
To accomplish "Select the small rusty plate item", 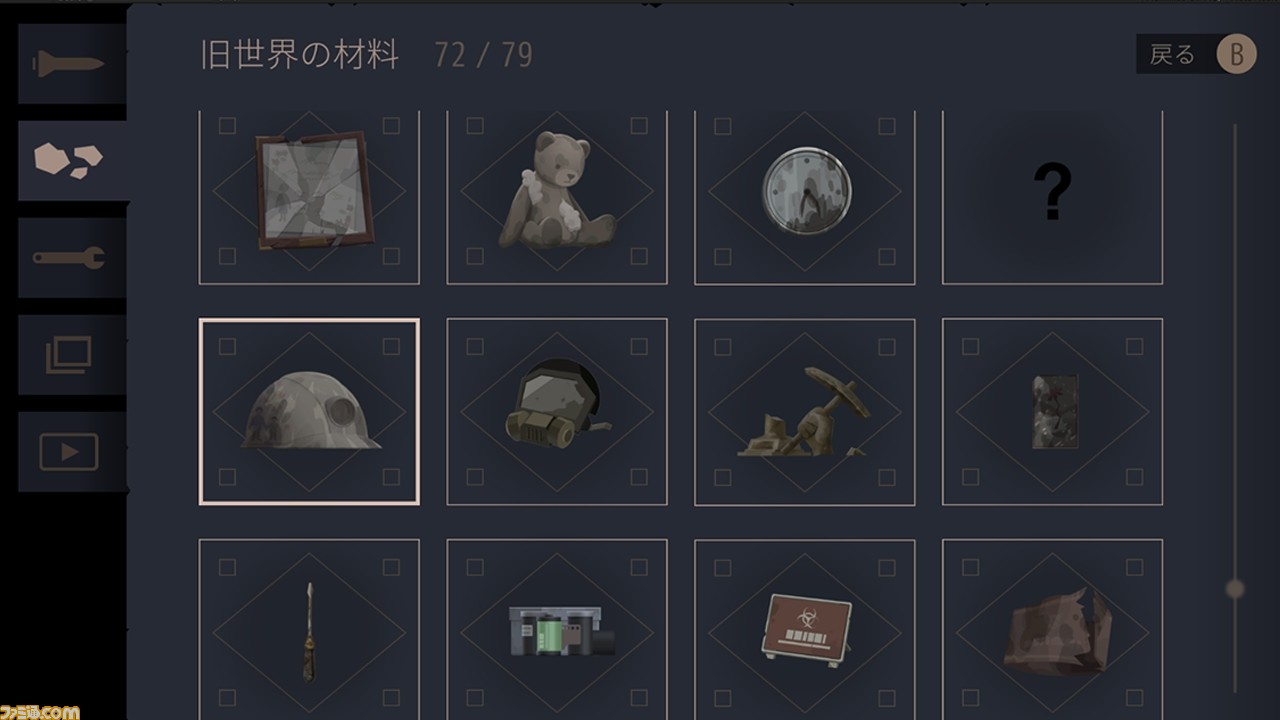I will point(1053,412).
